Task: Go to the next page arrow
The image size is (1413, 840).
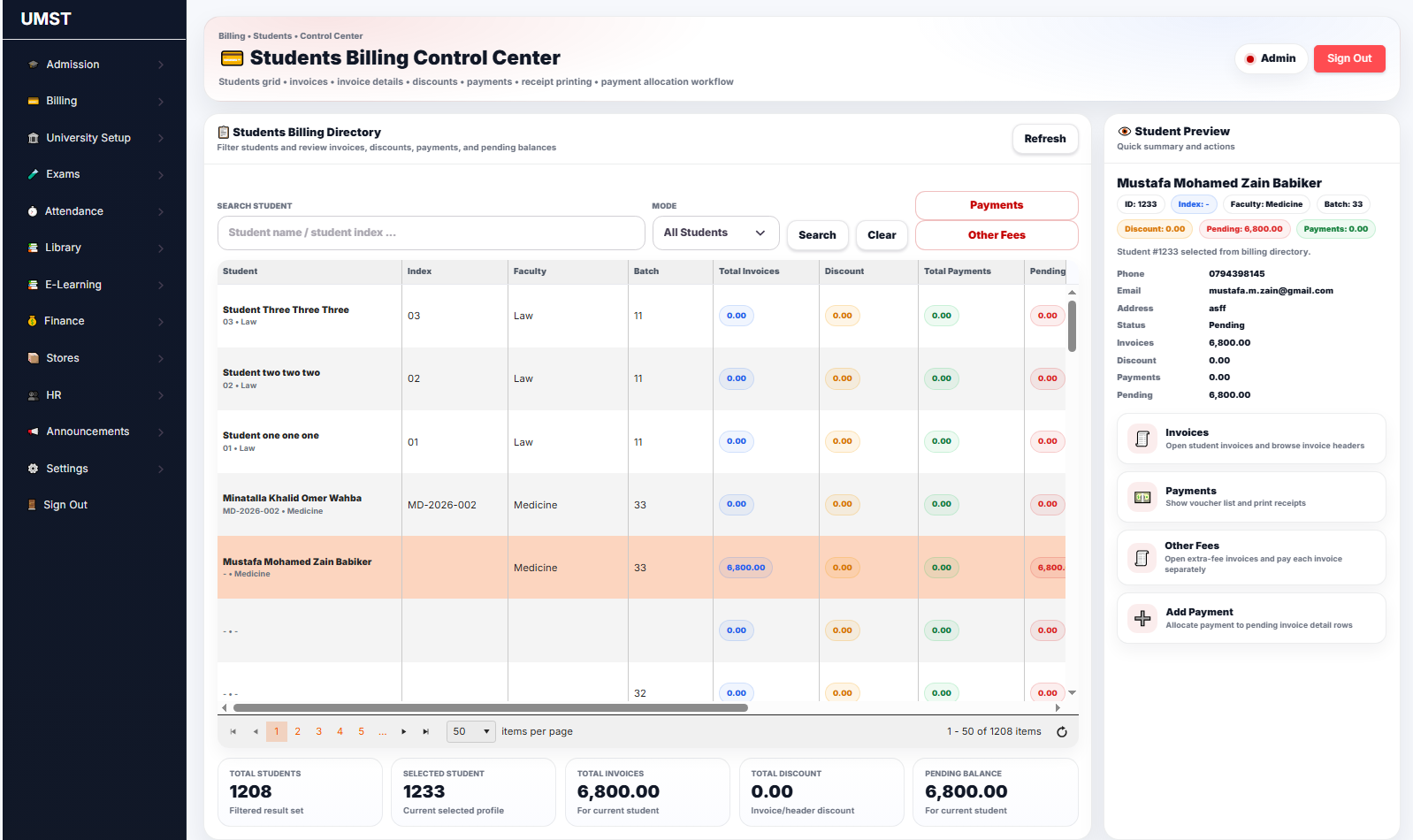Action: (404, 731)
